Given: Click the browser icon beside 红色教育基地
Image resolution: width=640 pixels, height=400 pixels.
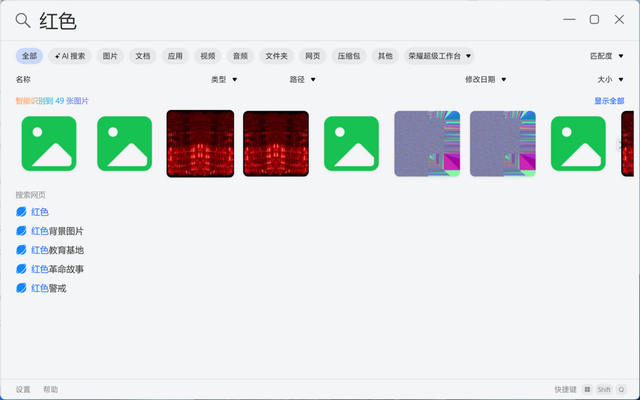Looking at the screenshot, I should point(22,250).
